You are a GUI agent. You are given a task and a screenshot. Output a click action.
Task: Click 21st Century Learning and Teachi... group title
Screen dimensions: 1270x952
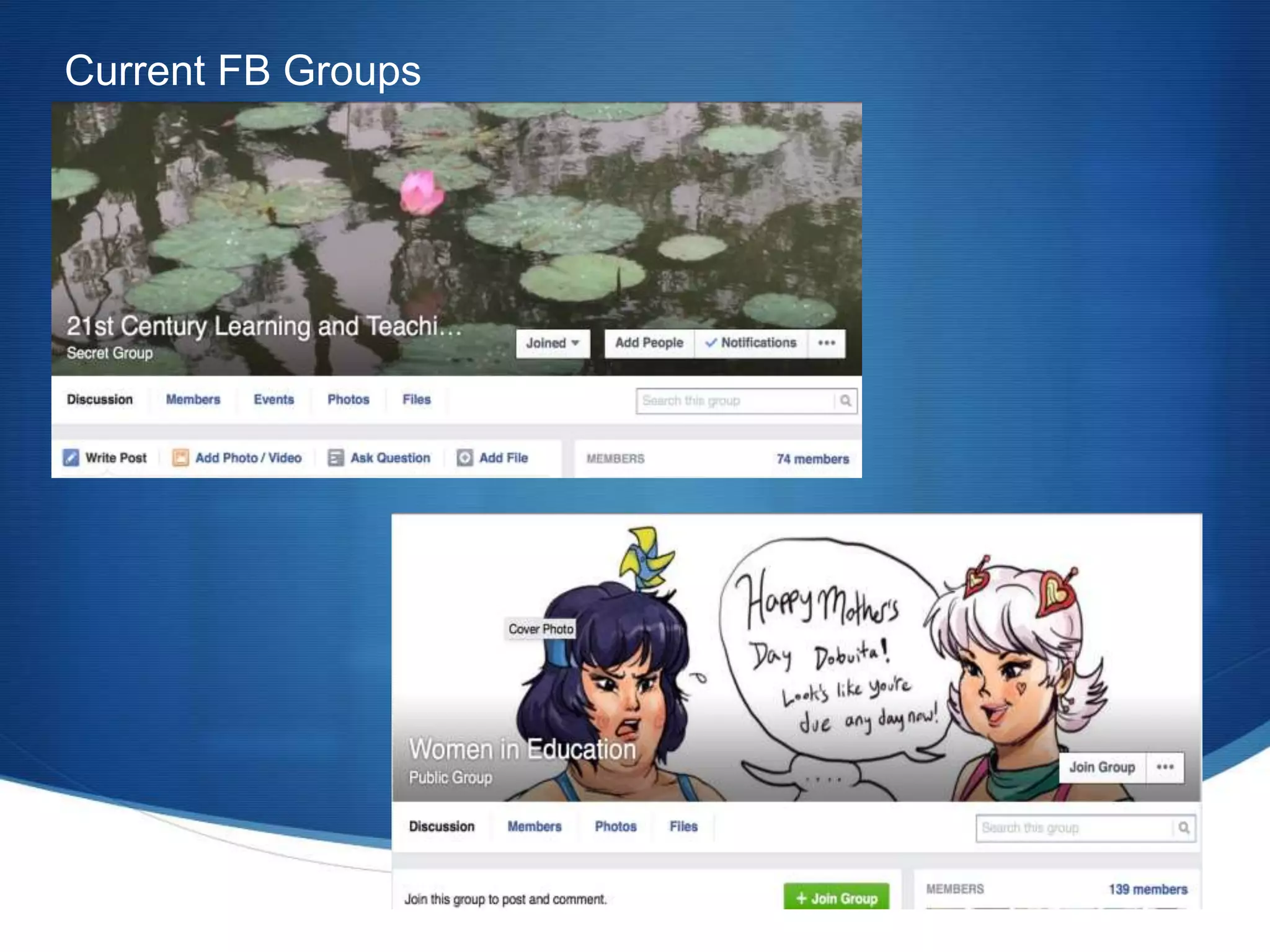click(264, 326)
